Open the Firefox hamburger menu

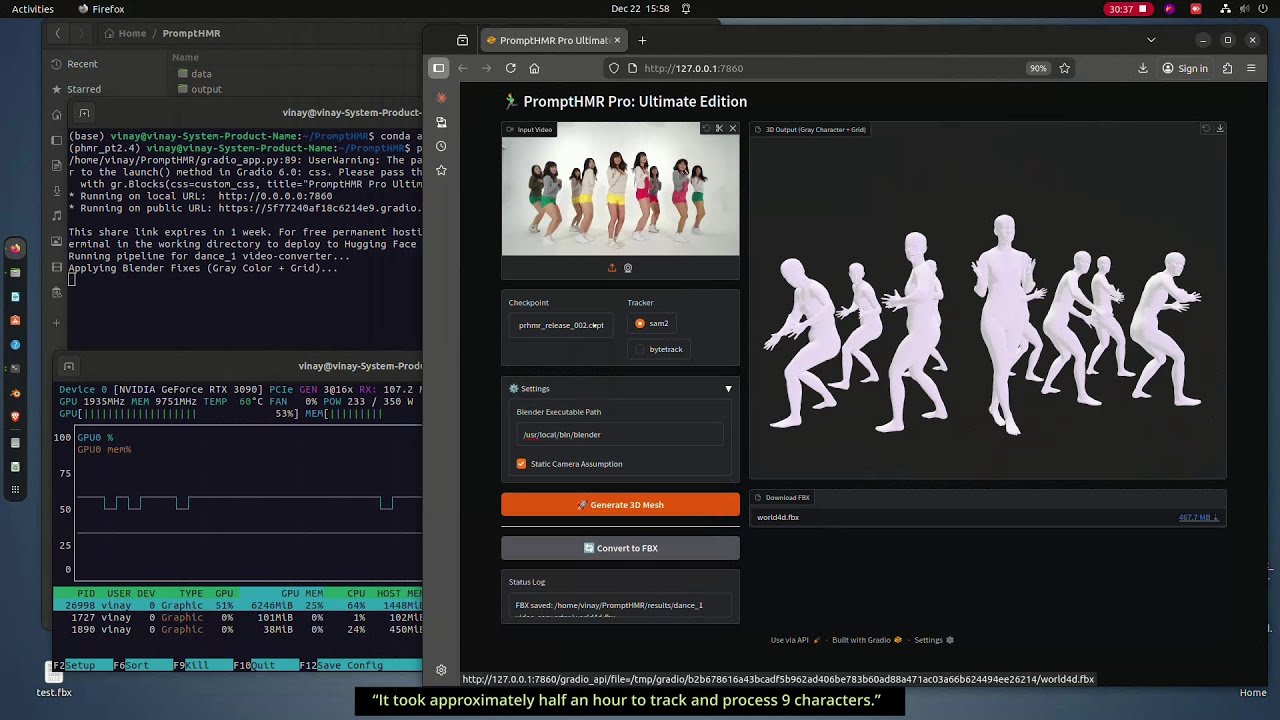(x=1252, y=68)
